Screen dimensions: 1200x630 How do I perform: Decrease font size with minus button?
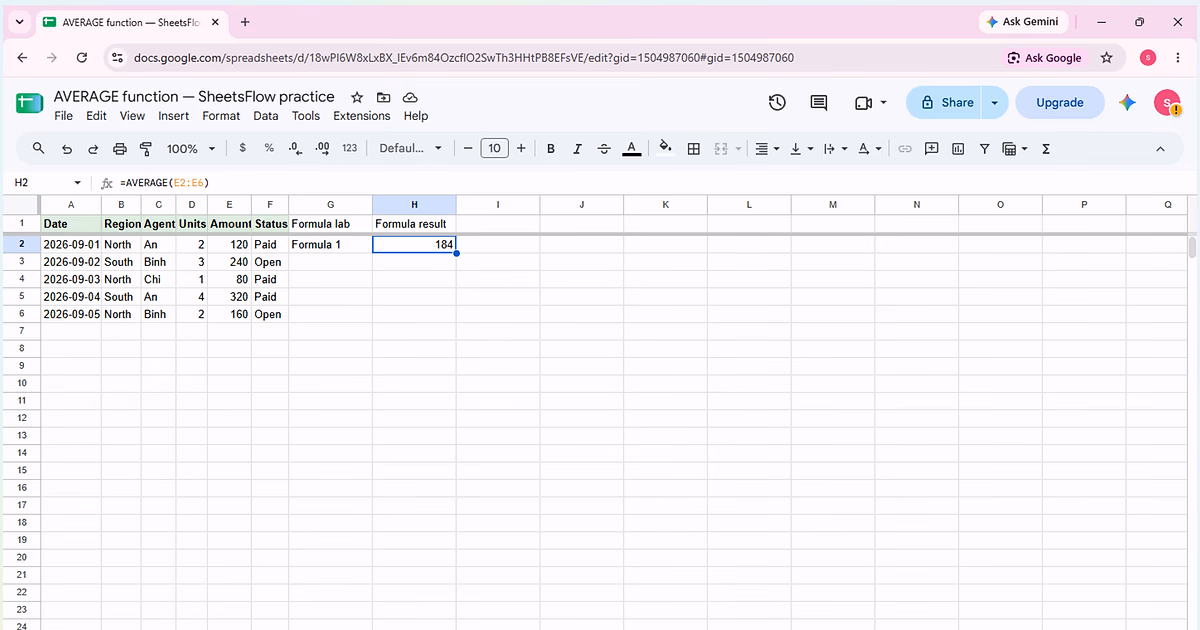click(x=468, y=148)
